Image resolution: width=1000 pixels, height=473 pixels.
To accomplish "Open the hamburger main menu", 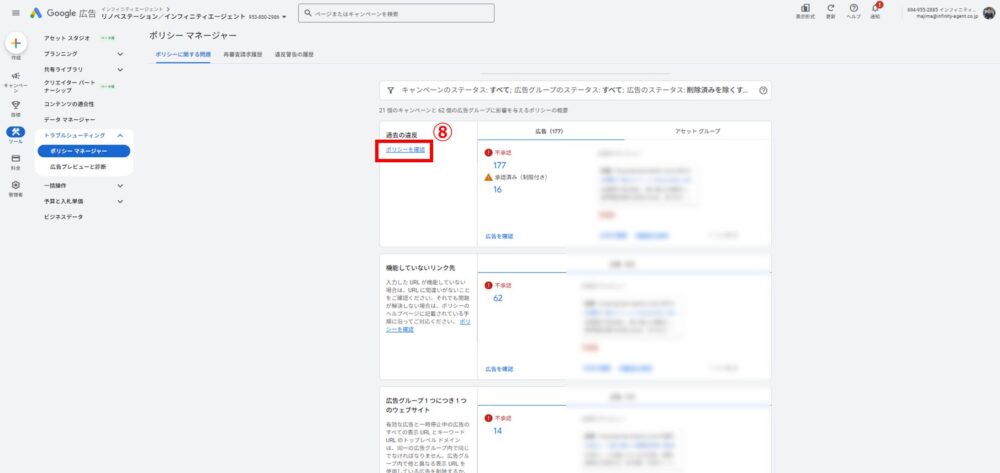I will 15,13.
